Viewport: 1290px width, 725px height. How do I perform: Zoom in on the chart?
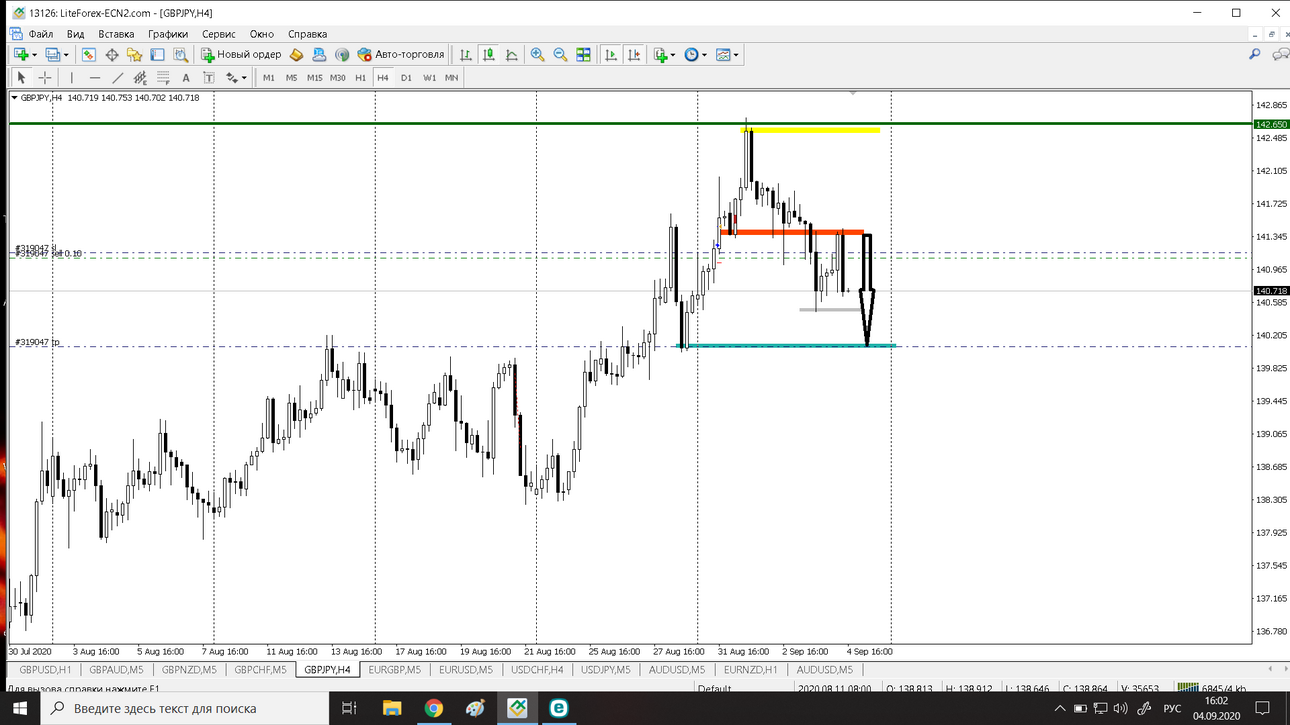(538, 55)
